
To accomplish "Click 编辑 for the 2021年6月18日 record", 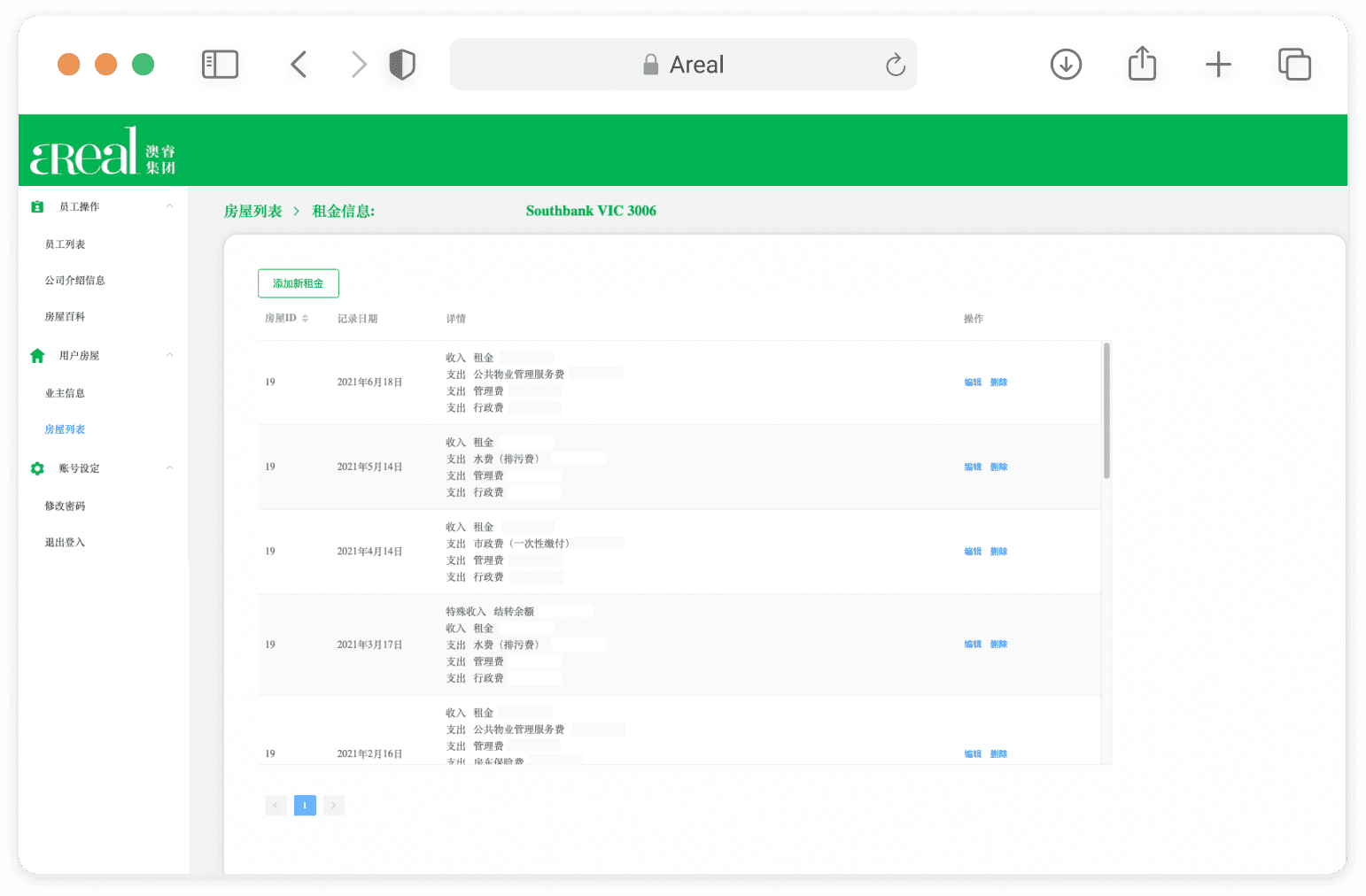I will tap(973, 382).
